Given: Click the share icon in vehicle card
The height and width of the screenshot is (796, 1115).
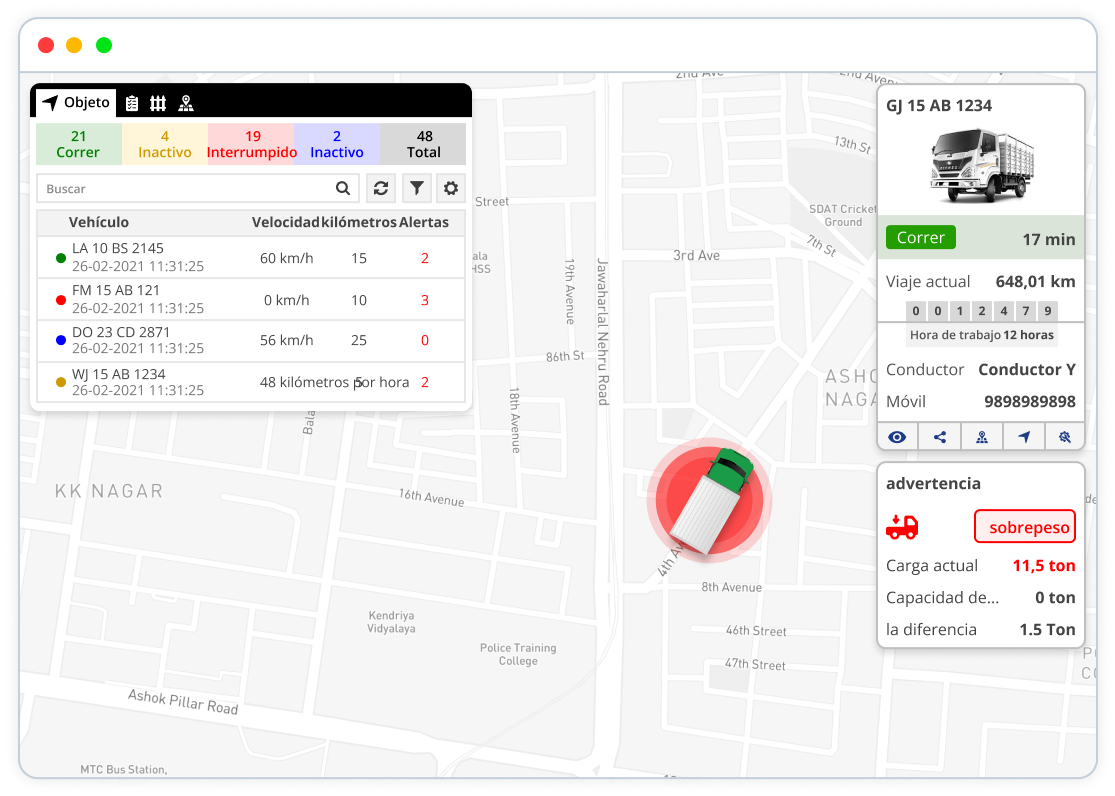Looking at the screenshot, I should [x=940, y=437].
